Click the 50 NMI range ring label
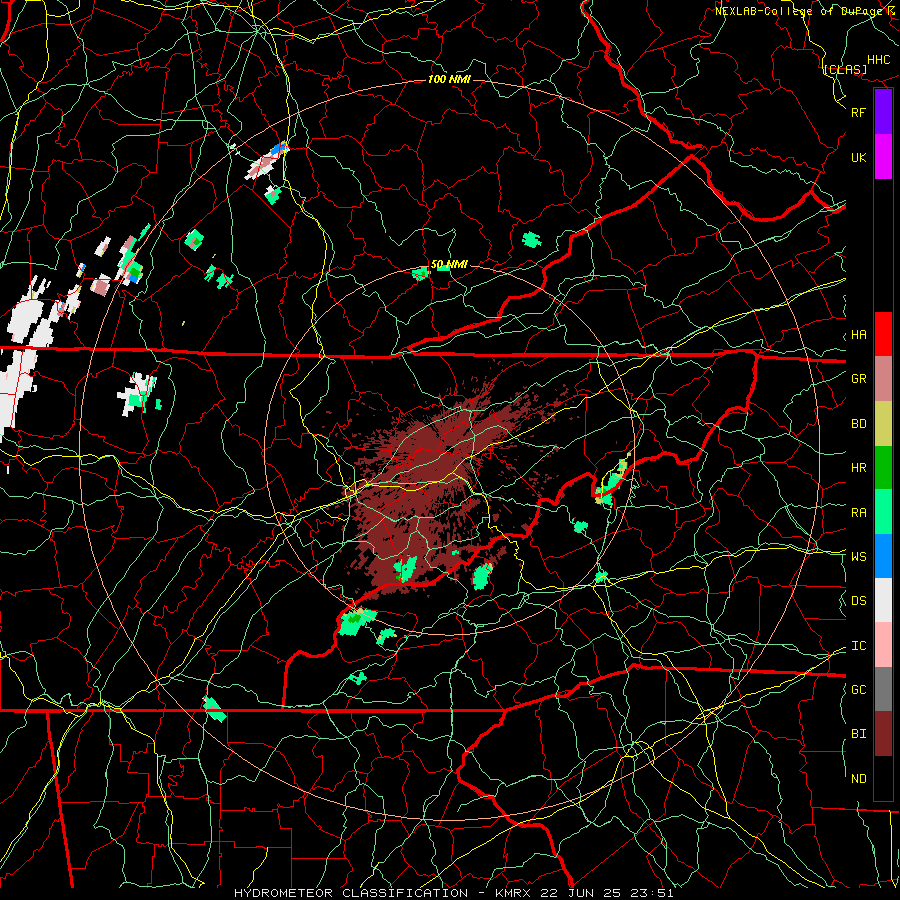Screen dimensions: 900x900 coord(449,264)
